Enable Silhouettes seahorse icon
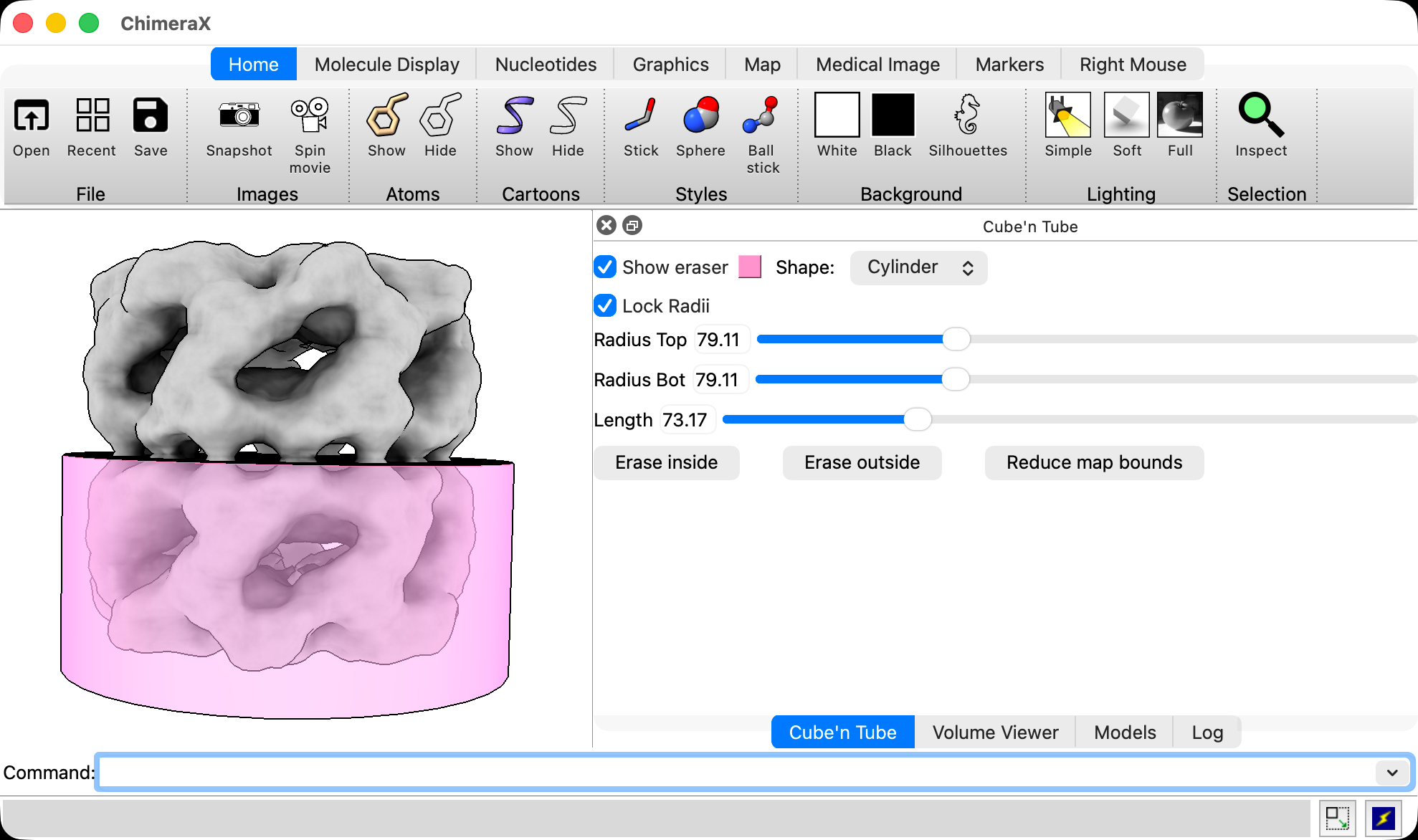The image size is (1418, 840). point(967,115)
